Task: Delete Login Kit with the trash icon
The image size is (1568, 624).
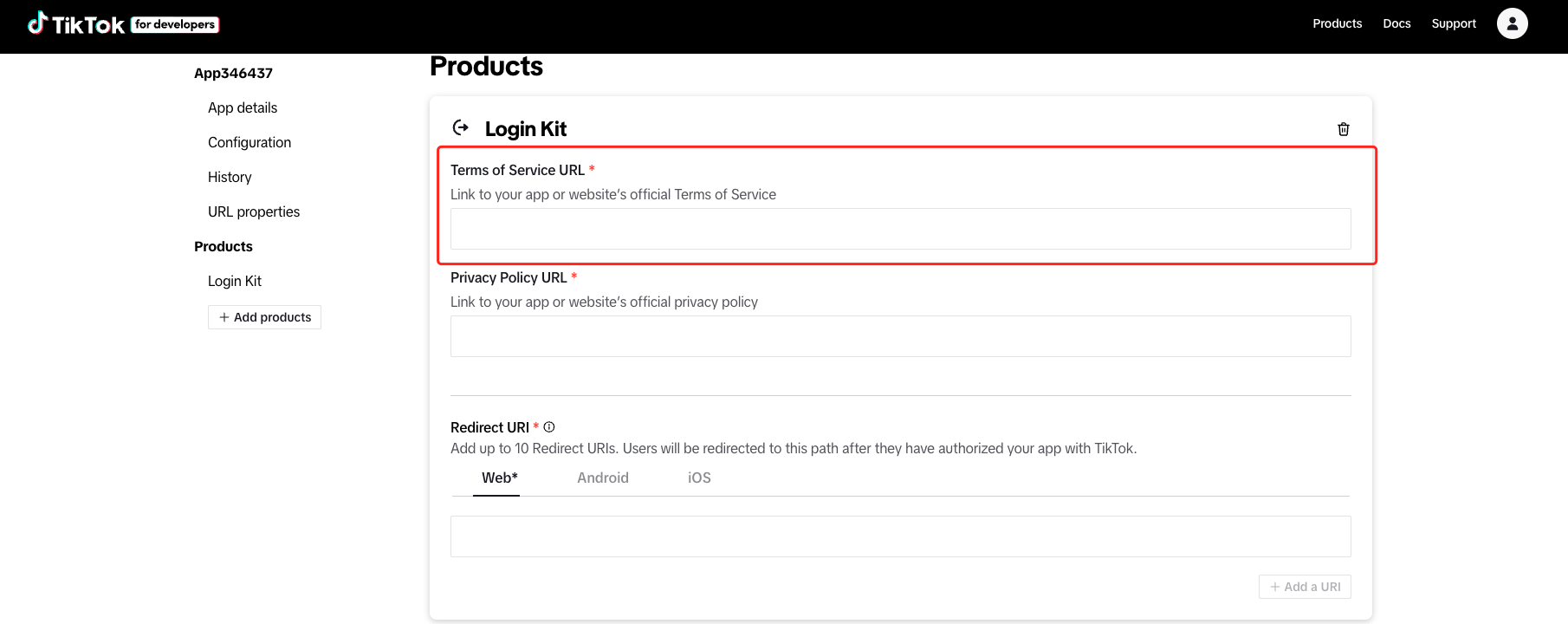Action: pyautogui.click(x=1343, y=129)
